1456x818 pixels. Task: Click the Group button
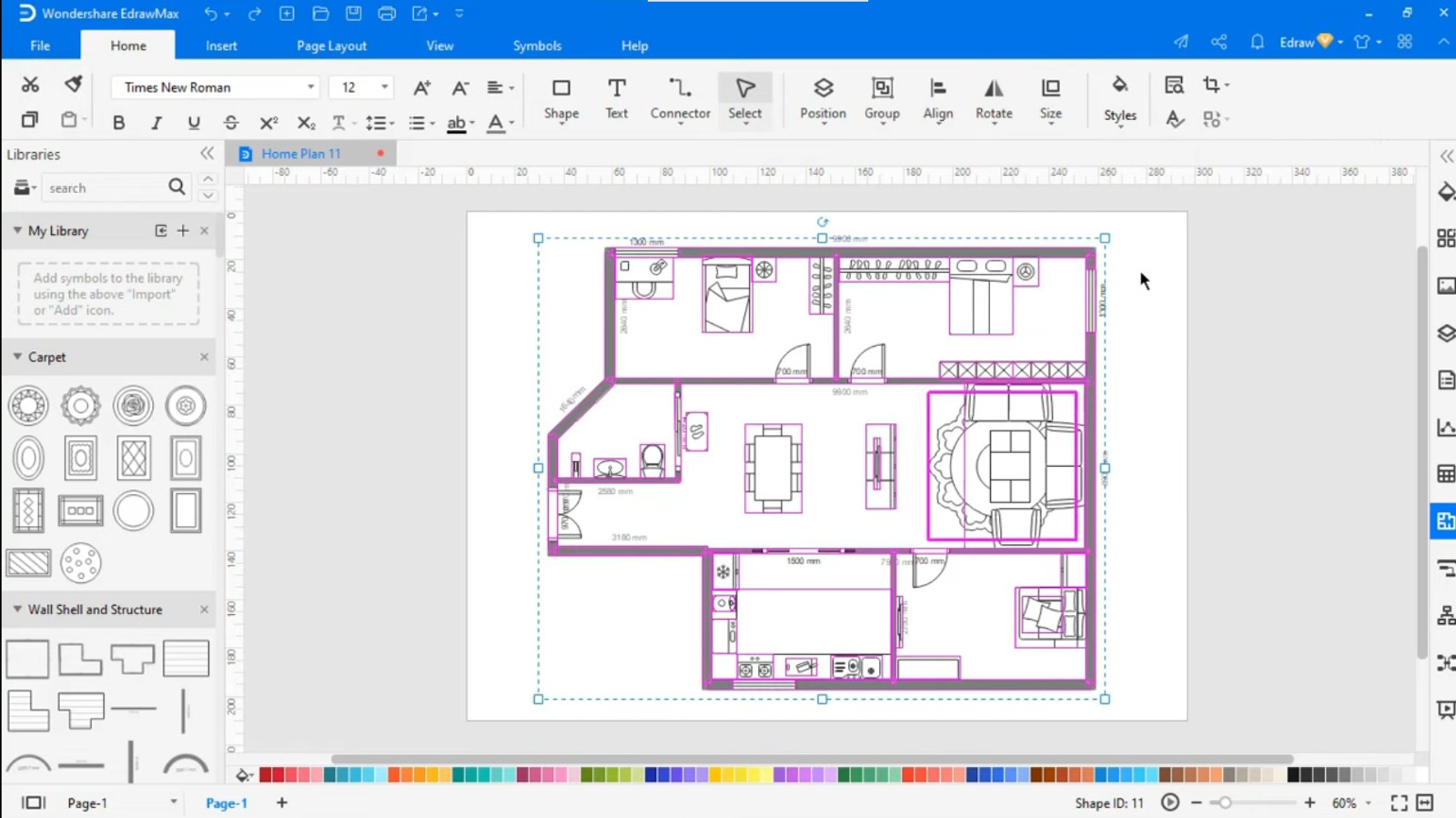click(x=882, y=99)
